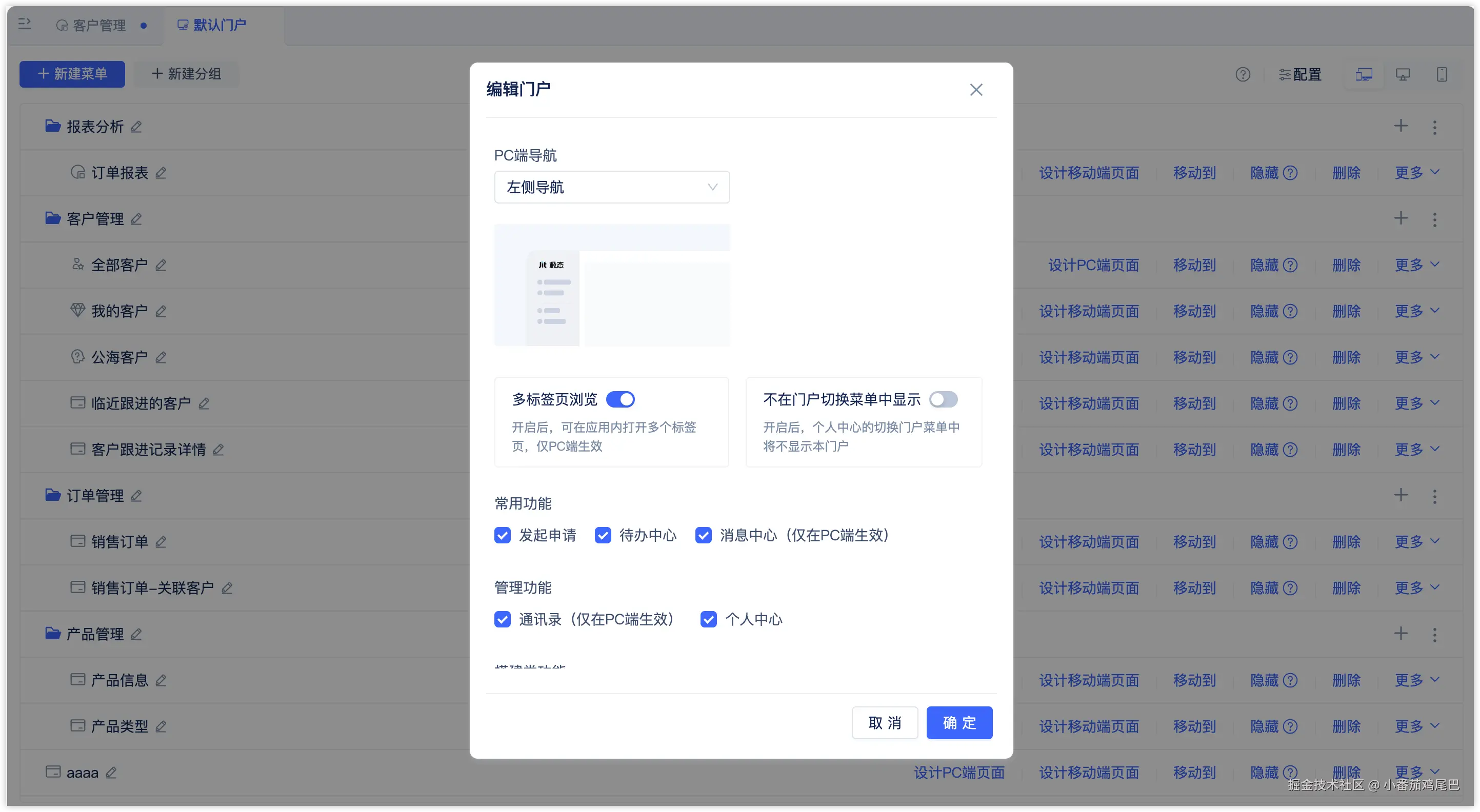The image size is (1480, 812).
Task: Disable the 多标签页浏览 switch
Action: point(621,399)
